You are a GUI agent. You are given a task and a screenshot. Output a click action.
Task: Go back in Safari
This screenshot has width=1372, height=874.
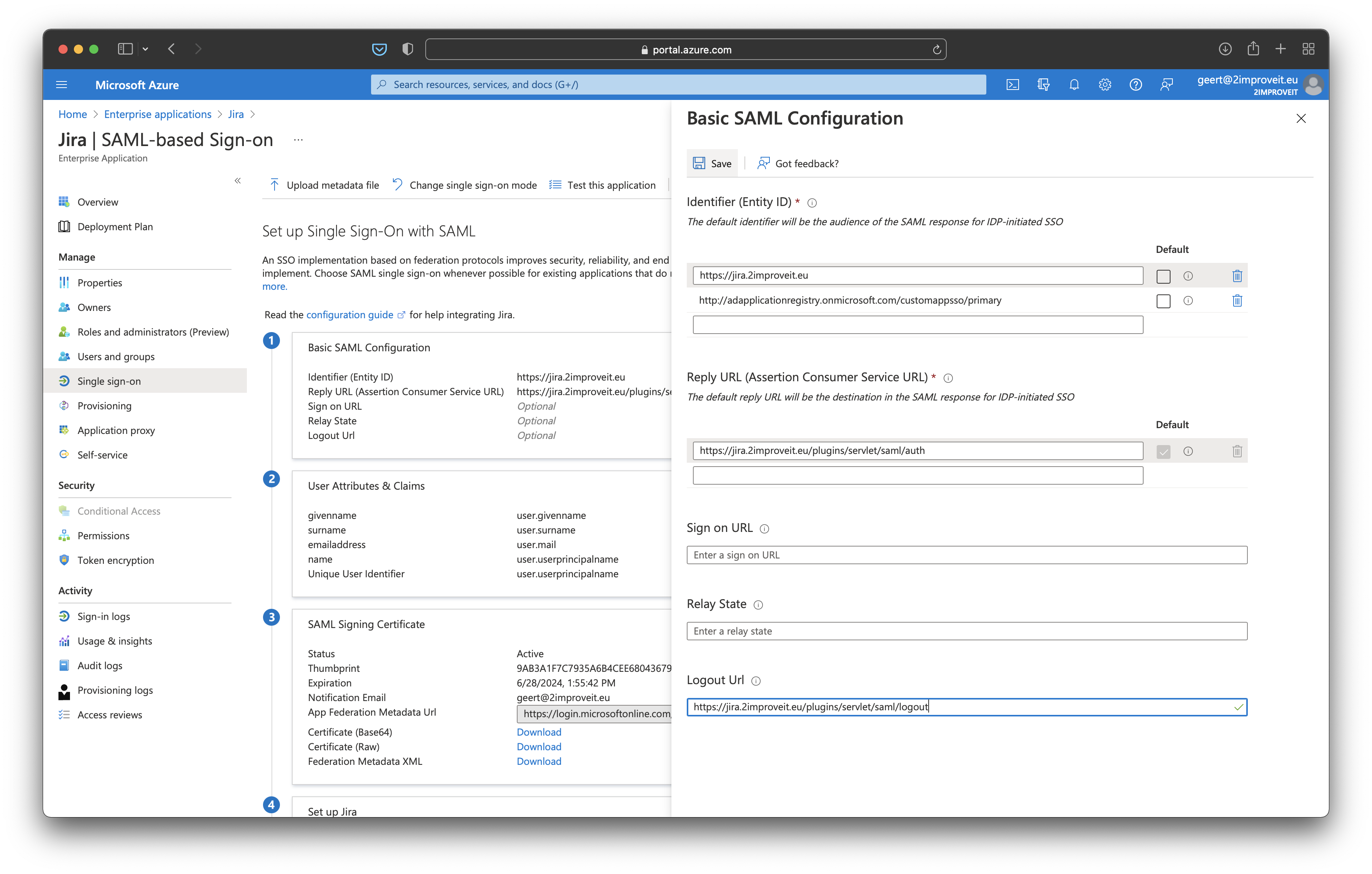pos(171,49)
